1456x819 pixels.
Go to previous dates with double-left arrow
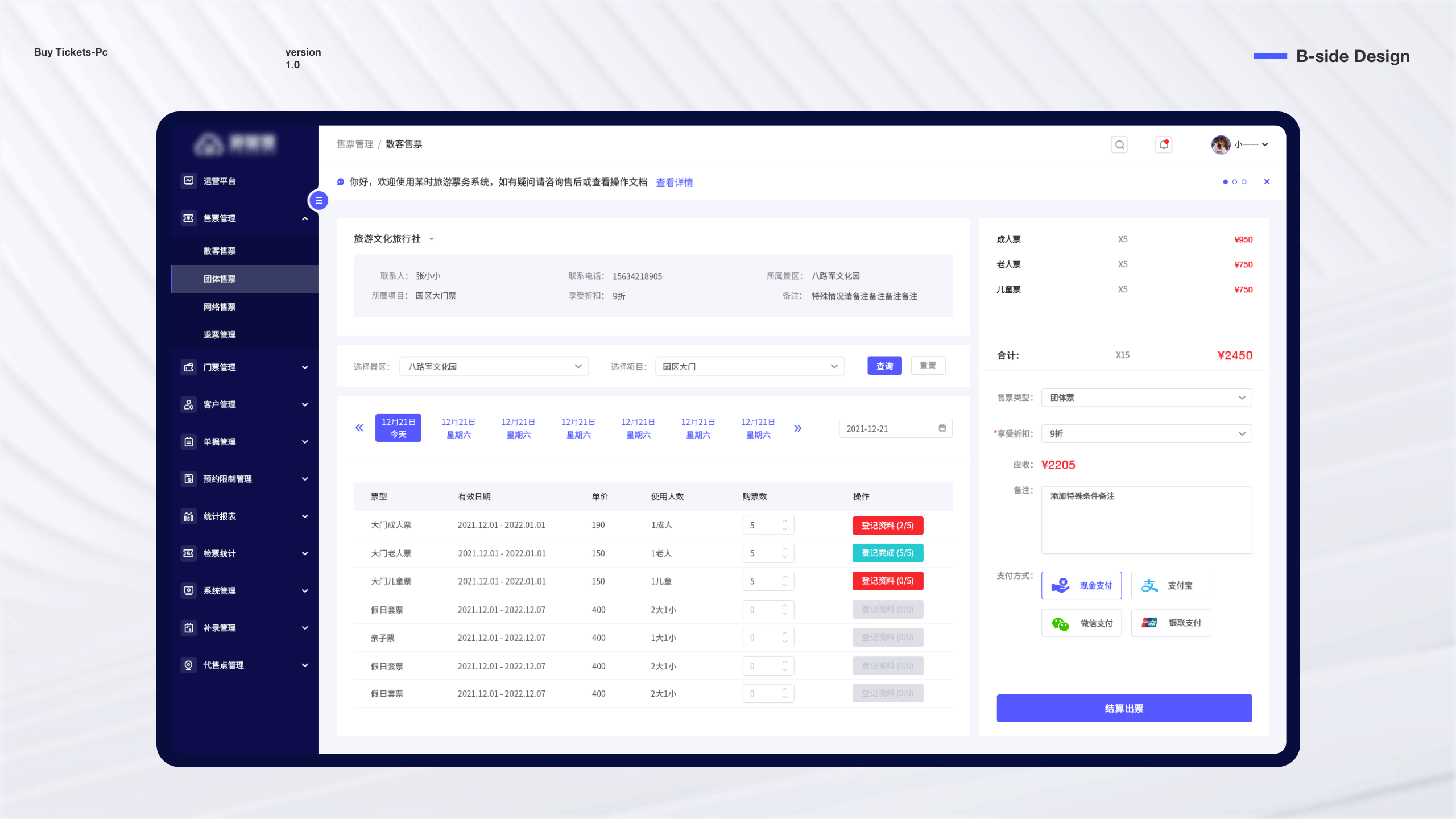359,428
